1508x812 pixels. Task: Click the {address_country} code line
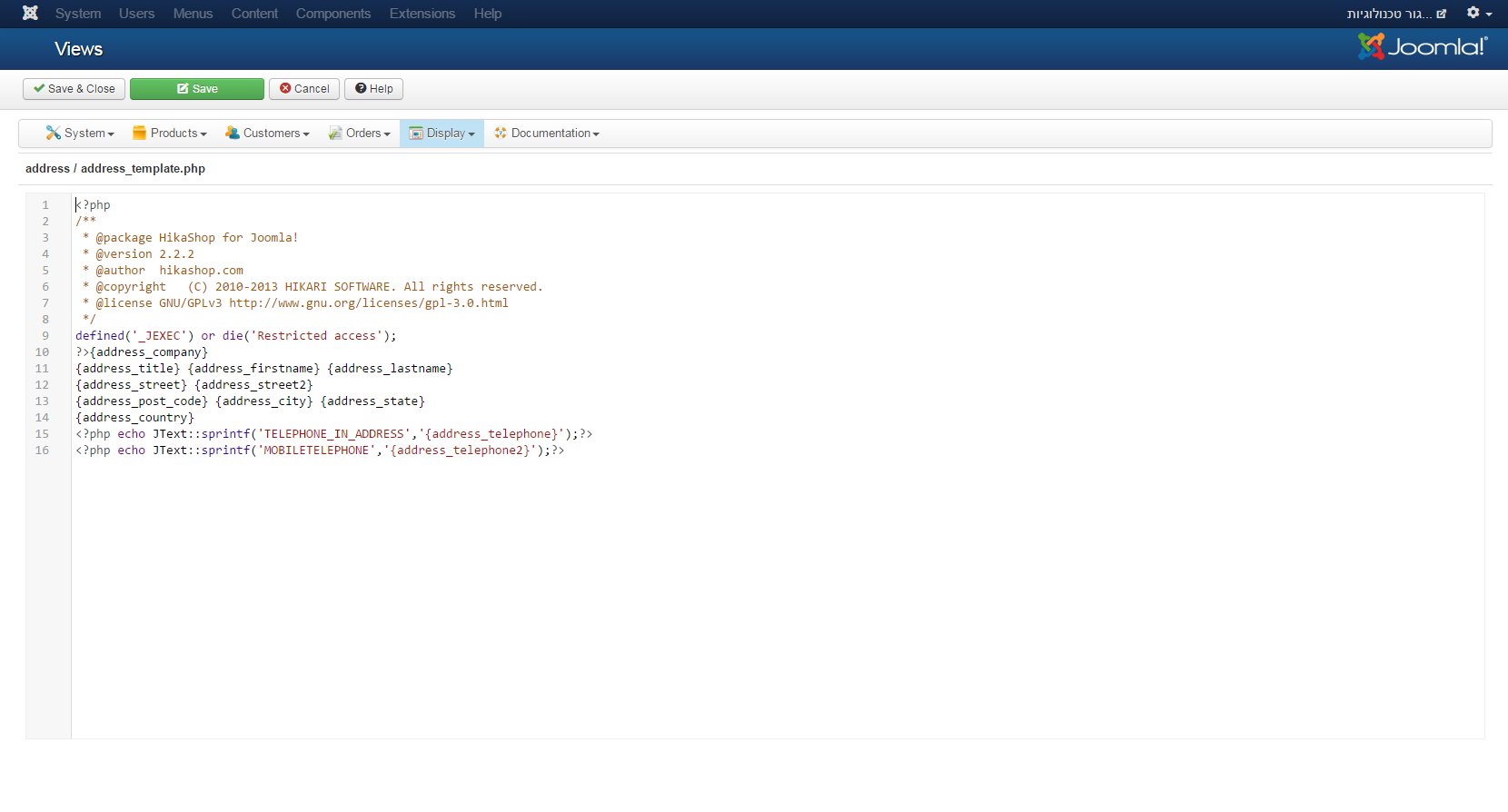pyautogui.click(x=134, y=418)
